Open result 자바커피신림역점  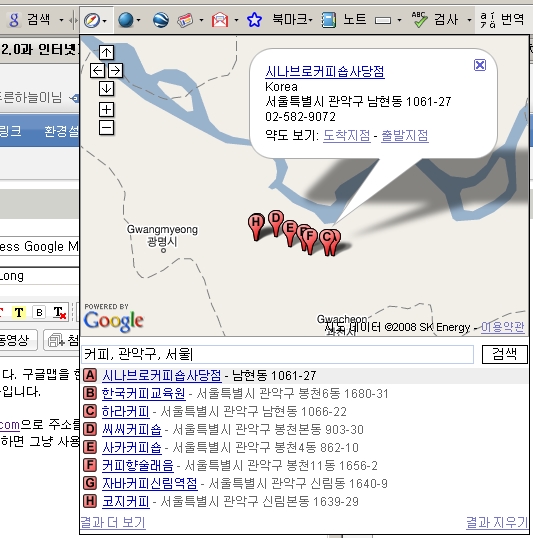tap(150, 483)
